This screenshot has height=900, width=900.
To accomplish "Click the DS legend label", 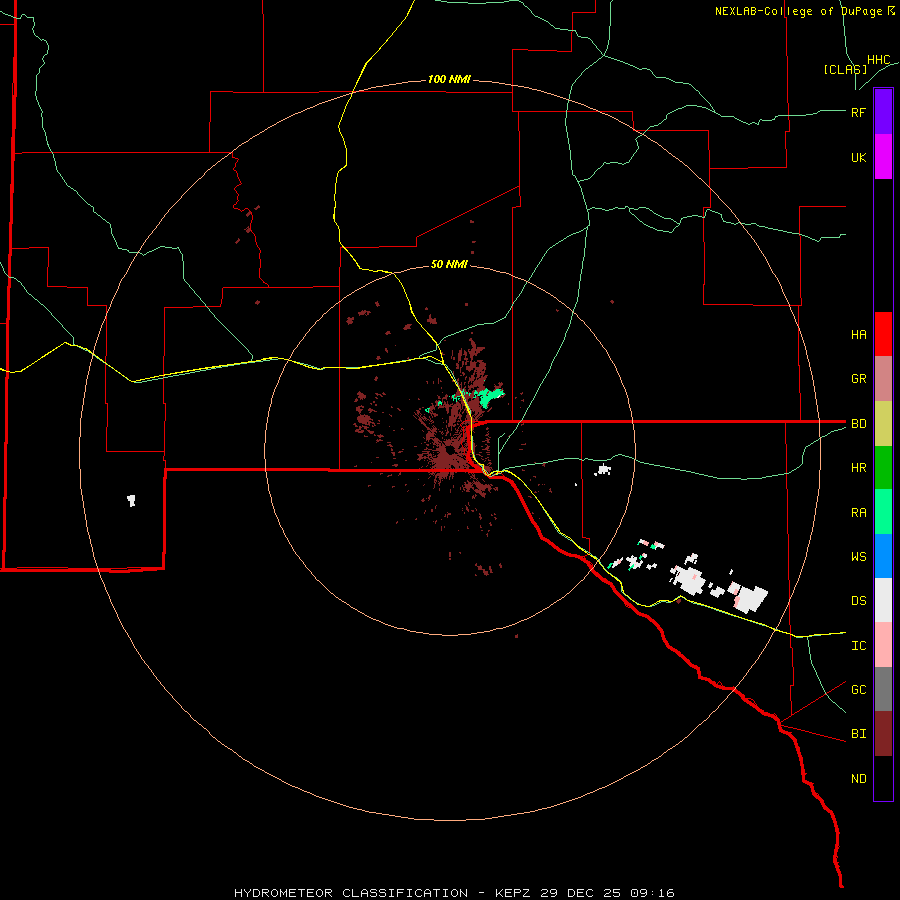I will 858,601.
